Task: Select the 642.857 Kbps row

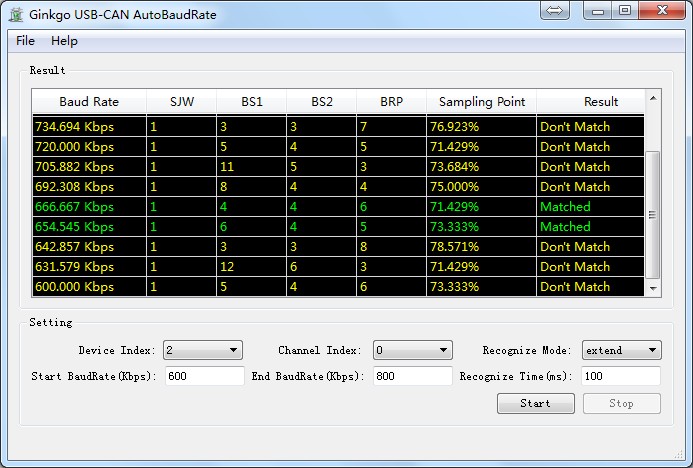Action: coord(338,247)
